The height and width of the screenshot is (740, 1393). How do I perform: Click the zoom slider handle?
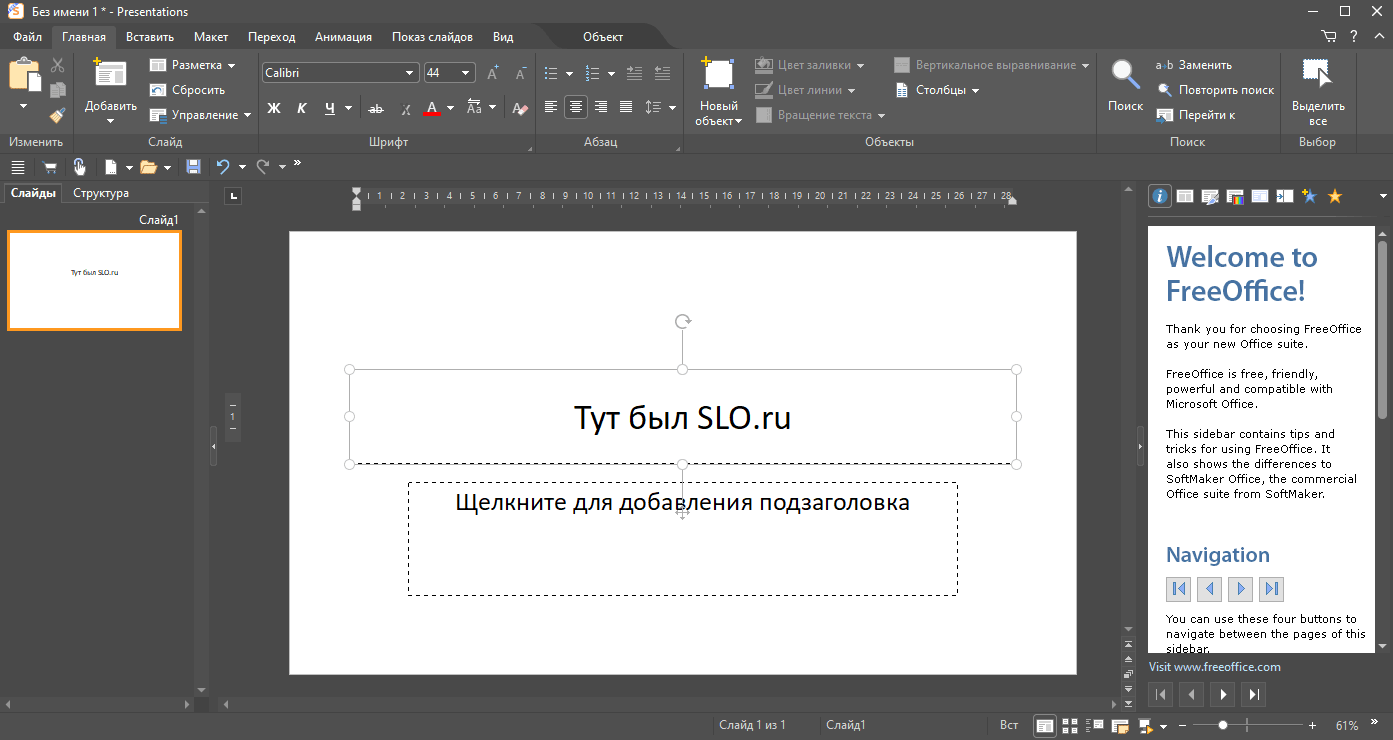coord(1223,725)
